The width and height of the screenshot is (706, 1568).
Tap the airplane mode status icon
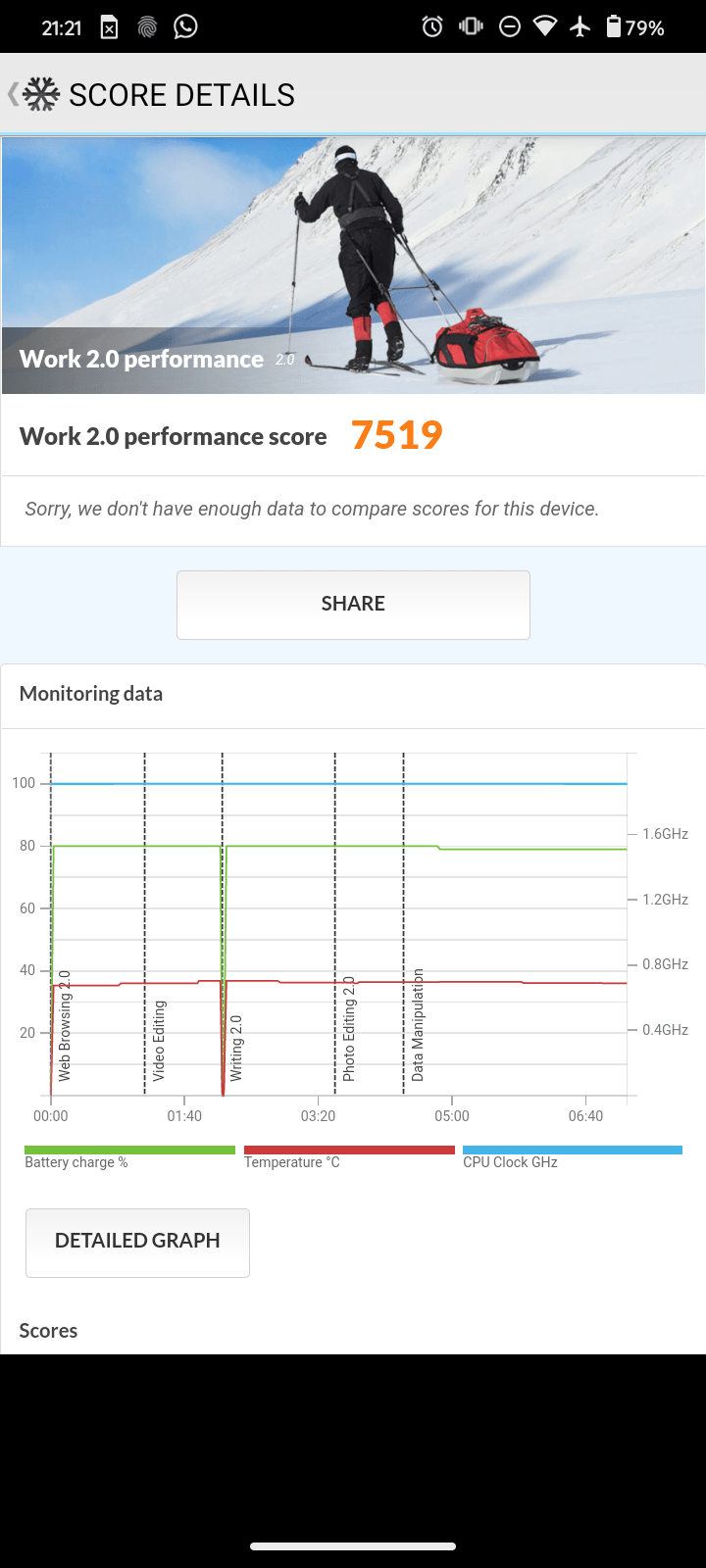pyautogui.click(x=580, y=26)
